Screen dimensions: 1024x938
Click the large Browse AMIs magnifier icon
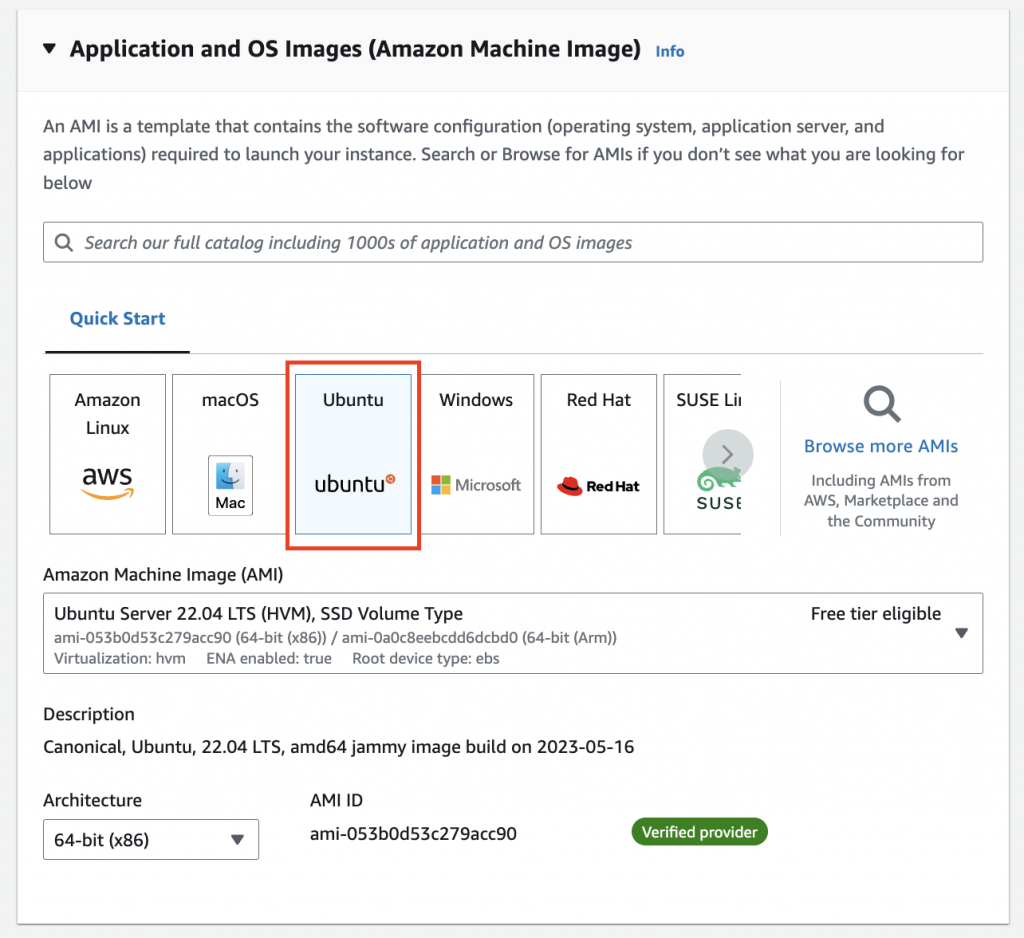click(x=882, y=404)
